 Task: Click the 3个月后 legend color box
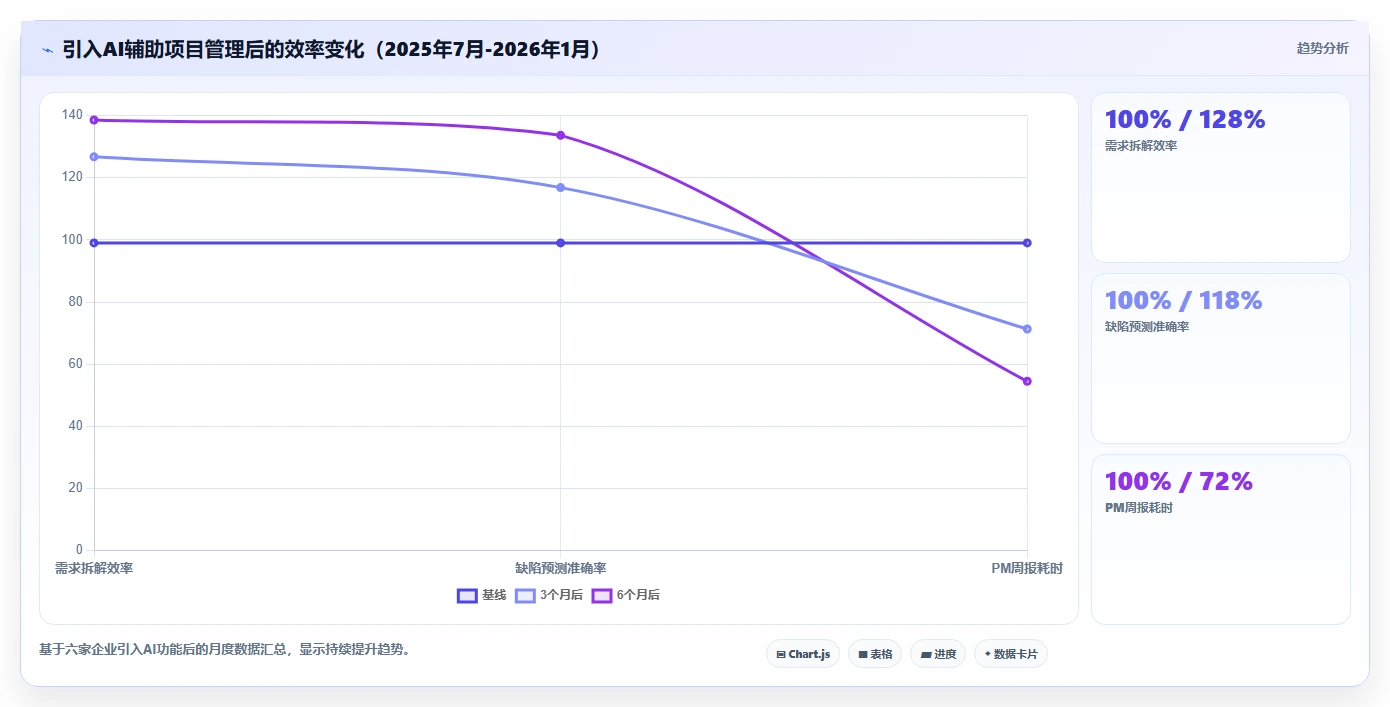(x=525, y=595)
